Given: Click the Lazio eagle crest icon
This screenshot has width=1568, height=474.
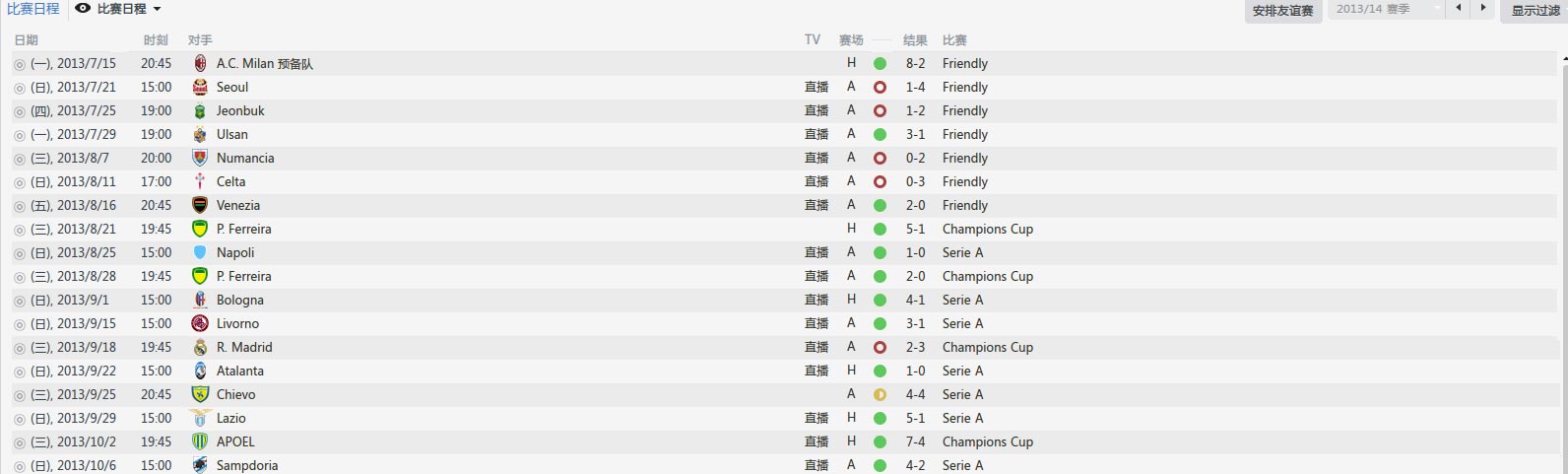Looking at the screenshot, I should pyautogui.click(x=200, y=418).
